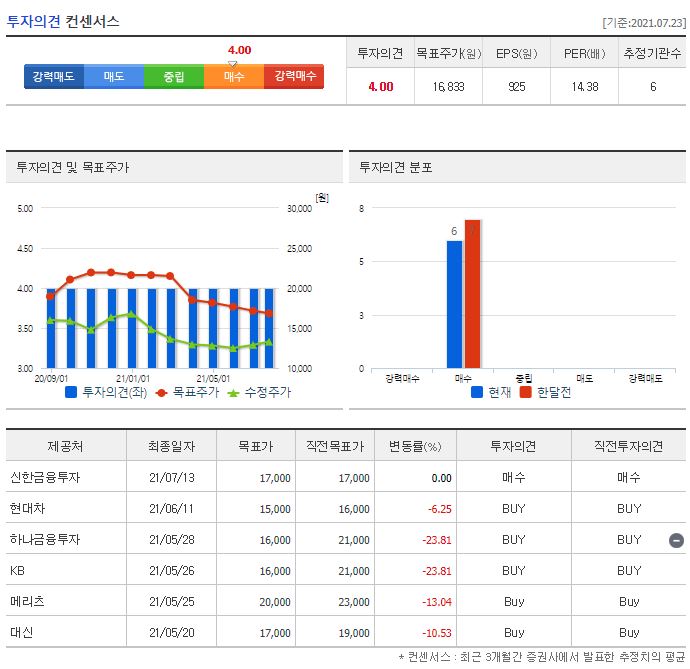The image size is (690, 669).
Task: Click the -10.53 change rate value
Action: 437,633
